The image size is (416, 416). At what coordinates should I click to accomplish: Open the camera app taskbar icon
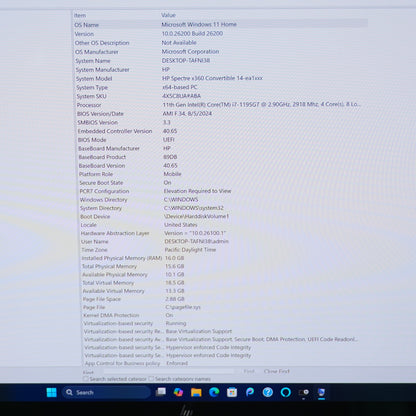coord(303,392)
